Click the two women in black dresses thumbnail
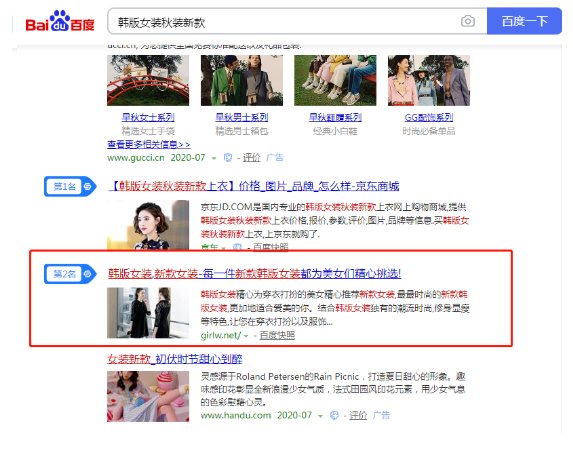Screen dimensions: 573x457 point(148,313)
